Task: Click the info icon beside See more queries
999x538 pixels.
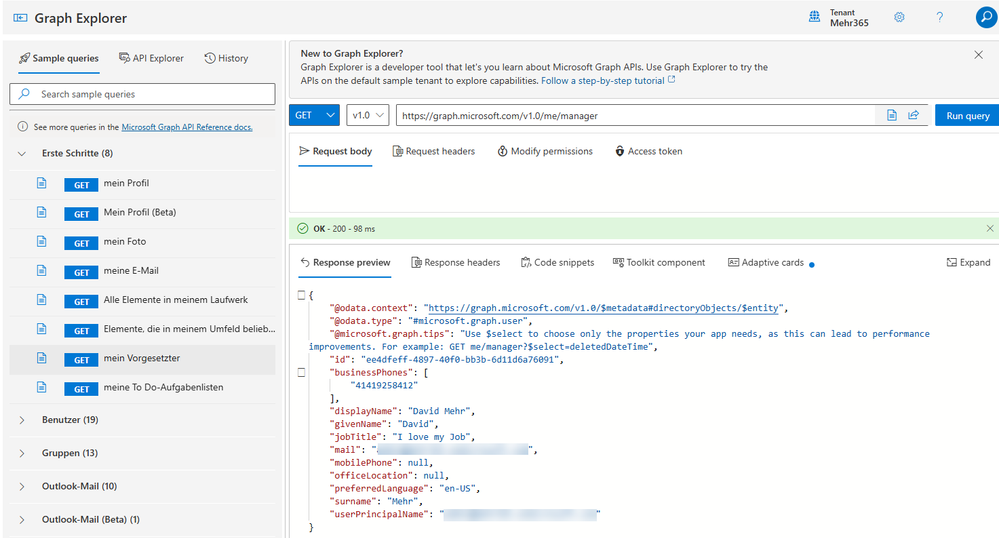Action: pos(22,127)
